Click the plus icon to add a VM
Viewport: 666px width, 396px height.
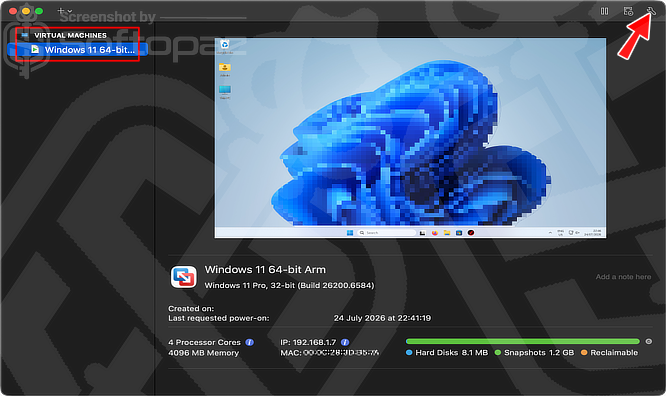coord(61,11)
